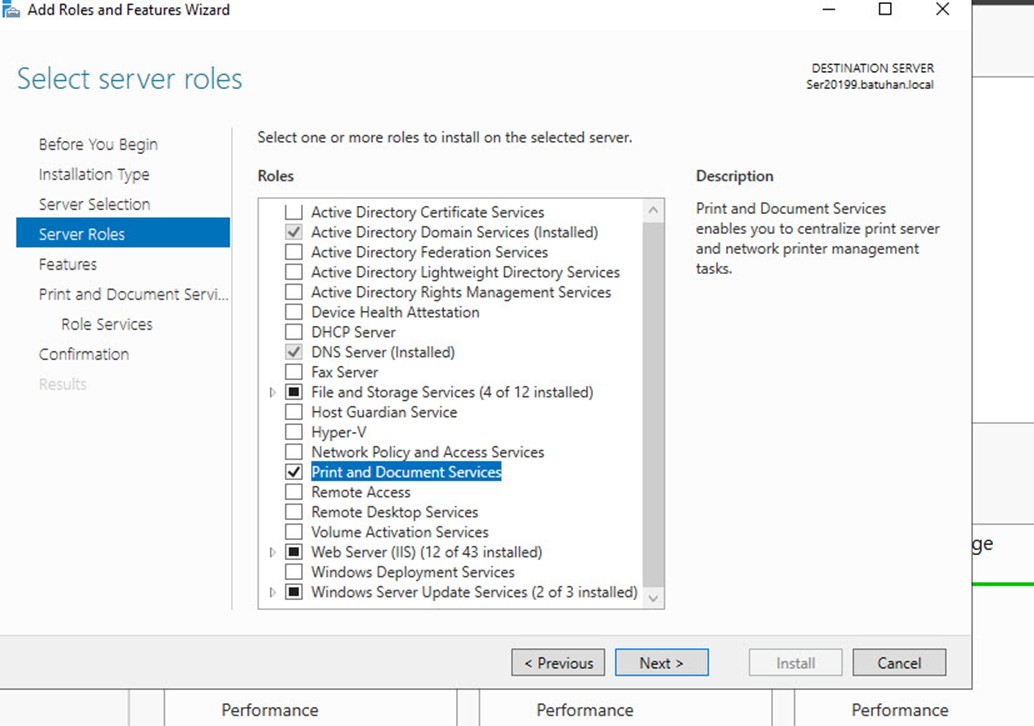Screen dimensions: 1034x726
Task: Select the Fax Server role label
Action: tap(345, 372)
